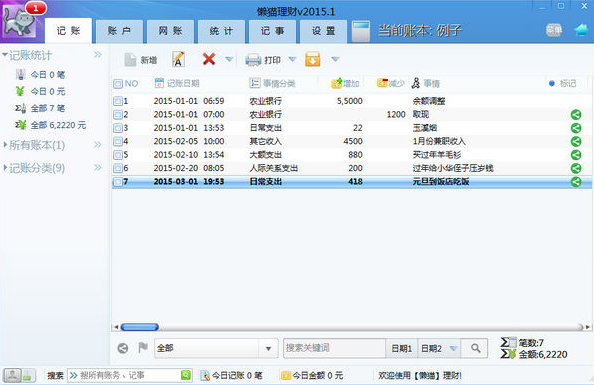594x385 pixels.
Task: Click the orange export download icon
Action: (x=313, y=59)
